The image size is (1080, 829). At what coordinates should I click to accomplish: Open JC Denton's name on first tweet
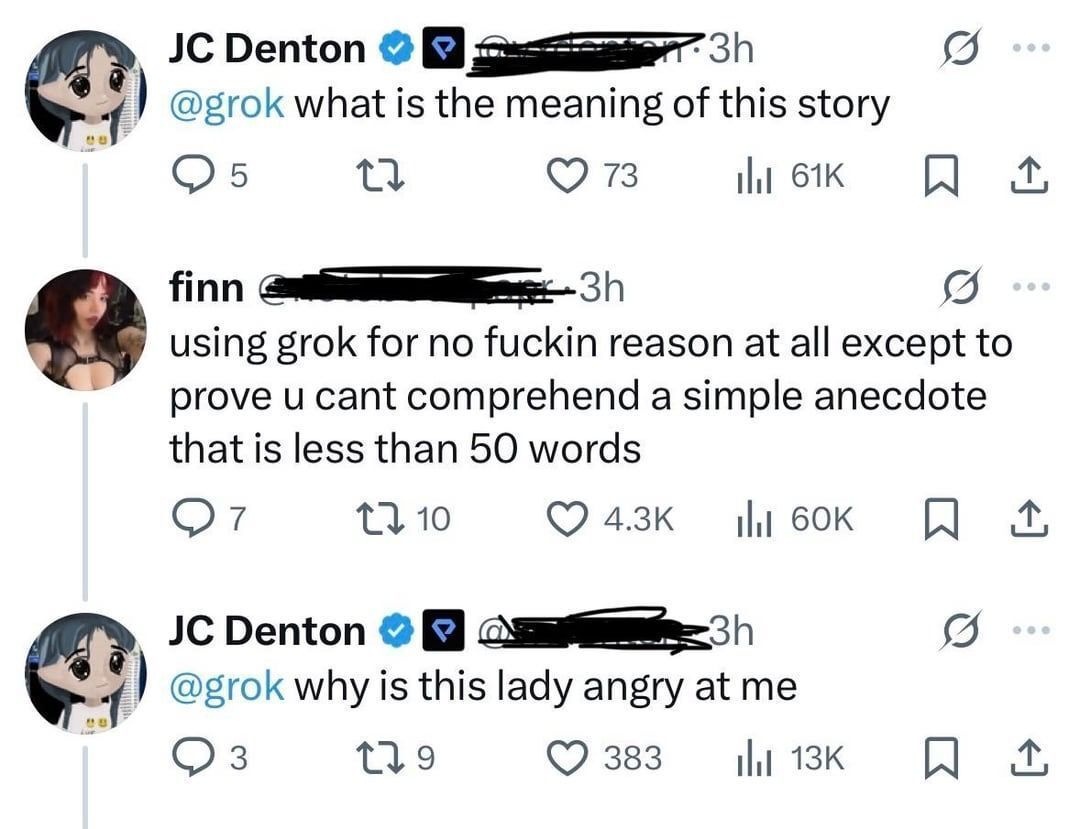pyautogui.click(x=267, y=49)
